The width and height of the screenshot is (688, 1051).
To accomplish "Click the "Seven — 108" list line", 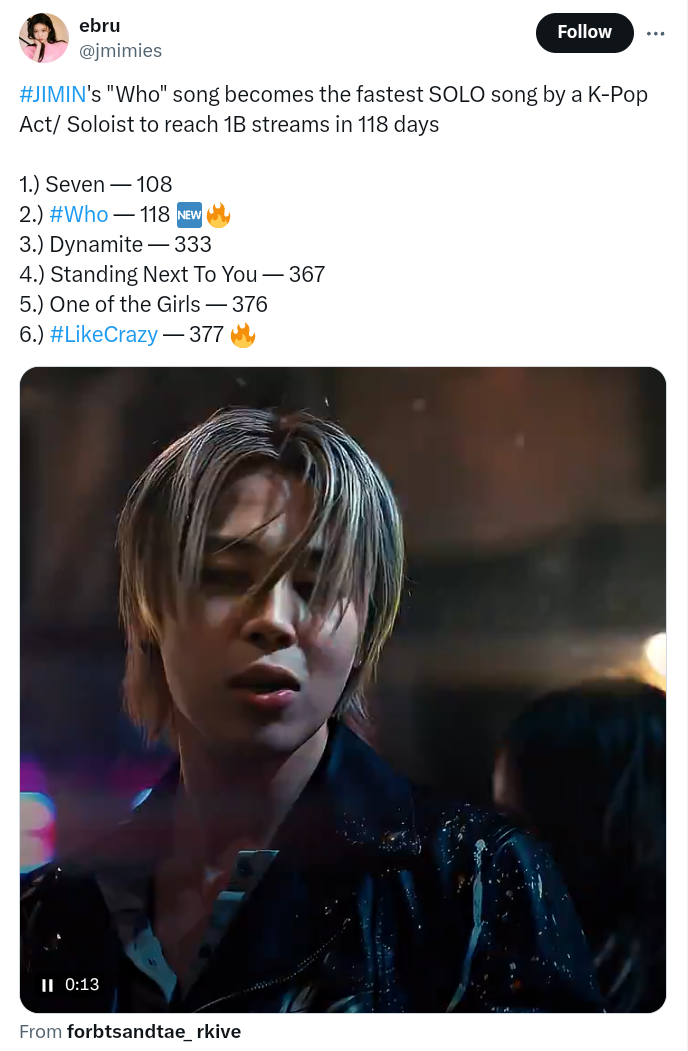I will (96, 184).
